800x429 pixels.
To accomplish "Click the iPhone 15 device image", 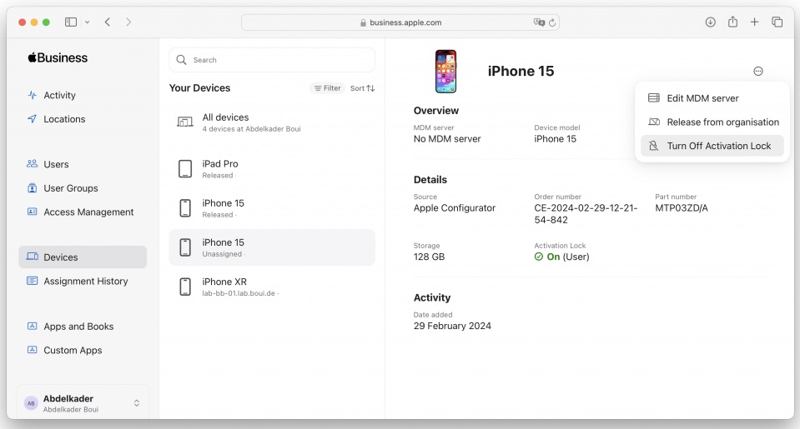I will click(445, 71).
